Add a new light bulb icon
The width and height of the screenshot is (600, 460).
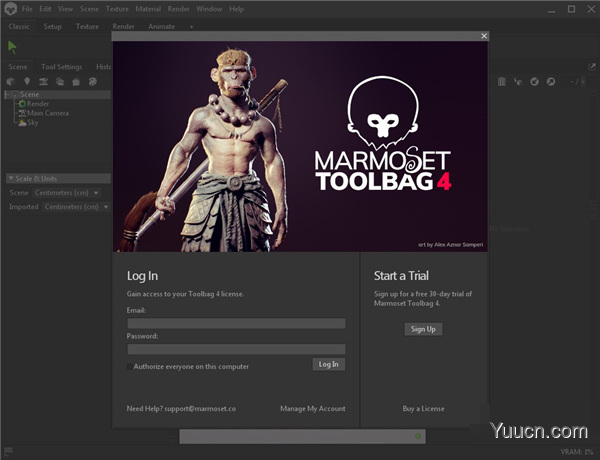27,81
